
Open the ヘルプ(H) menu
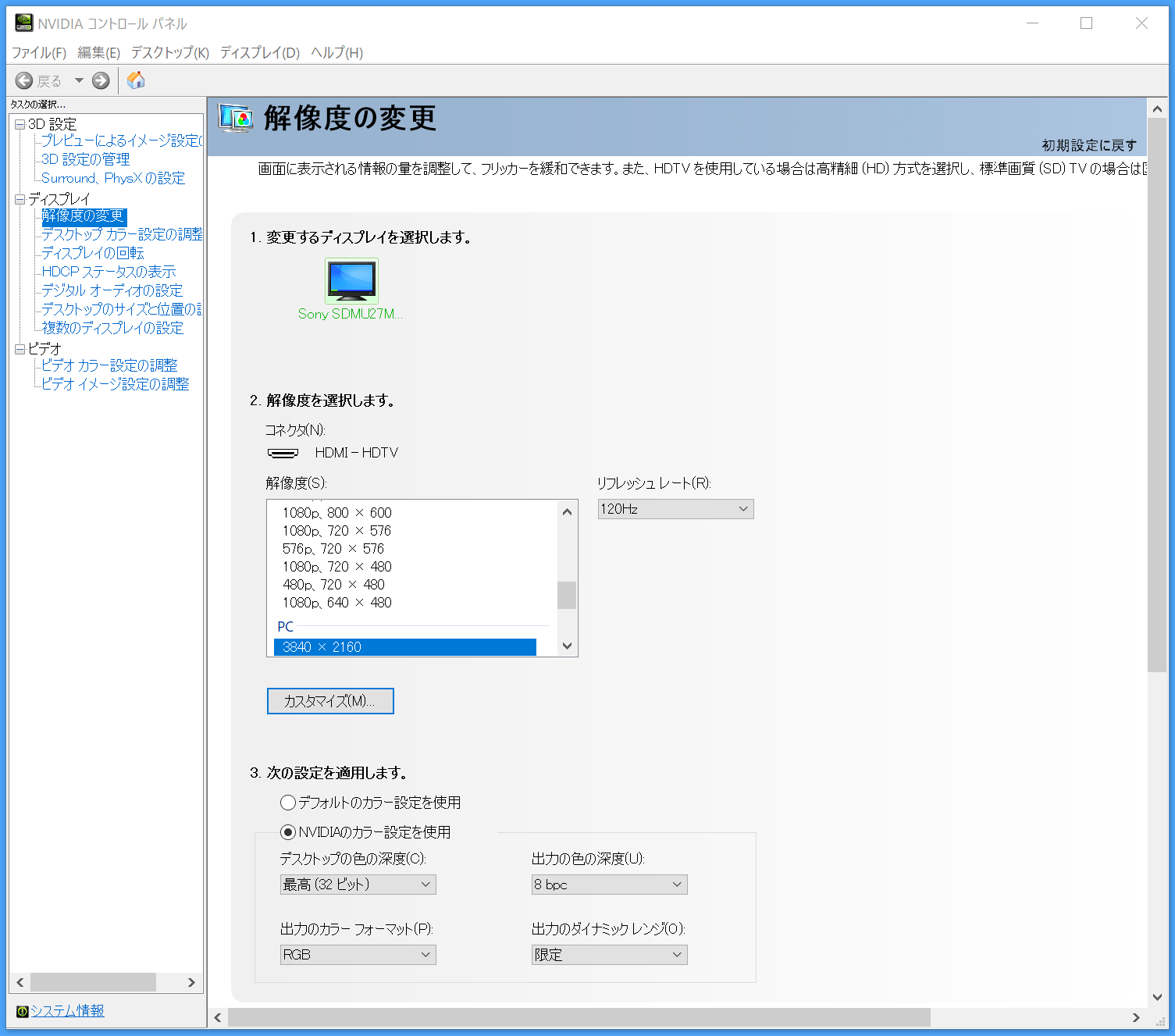point(337,52)
